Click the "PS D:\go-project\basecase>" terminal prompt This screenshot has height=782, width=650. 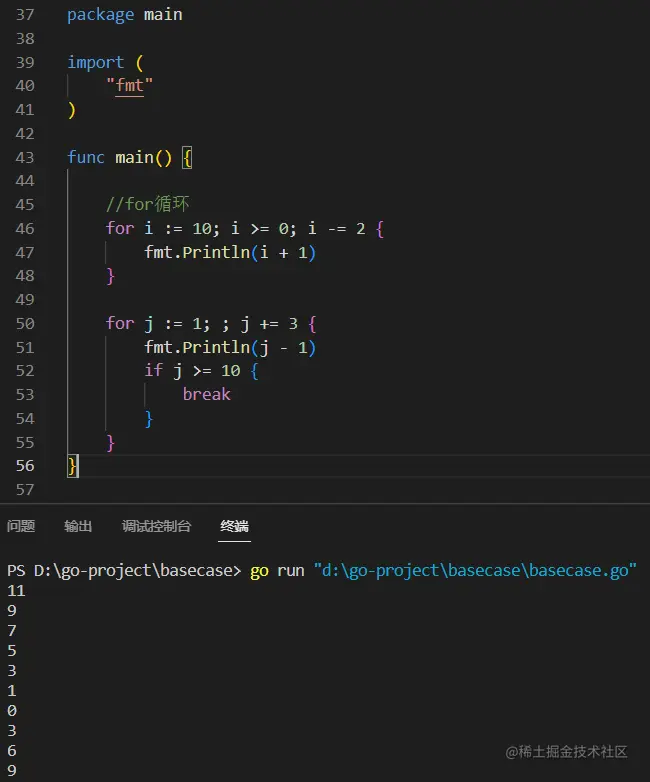(124, 571)
